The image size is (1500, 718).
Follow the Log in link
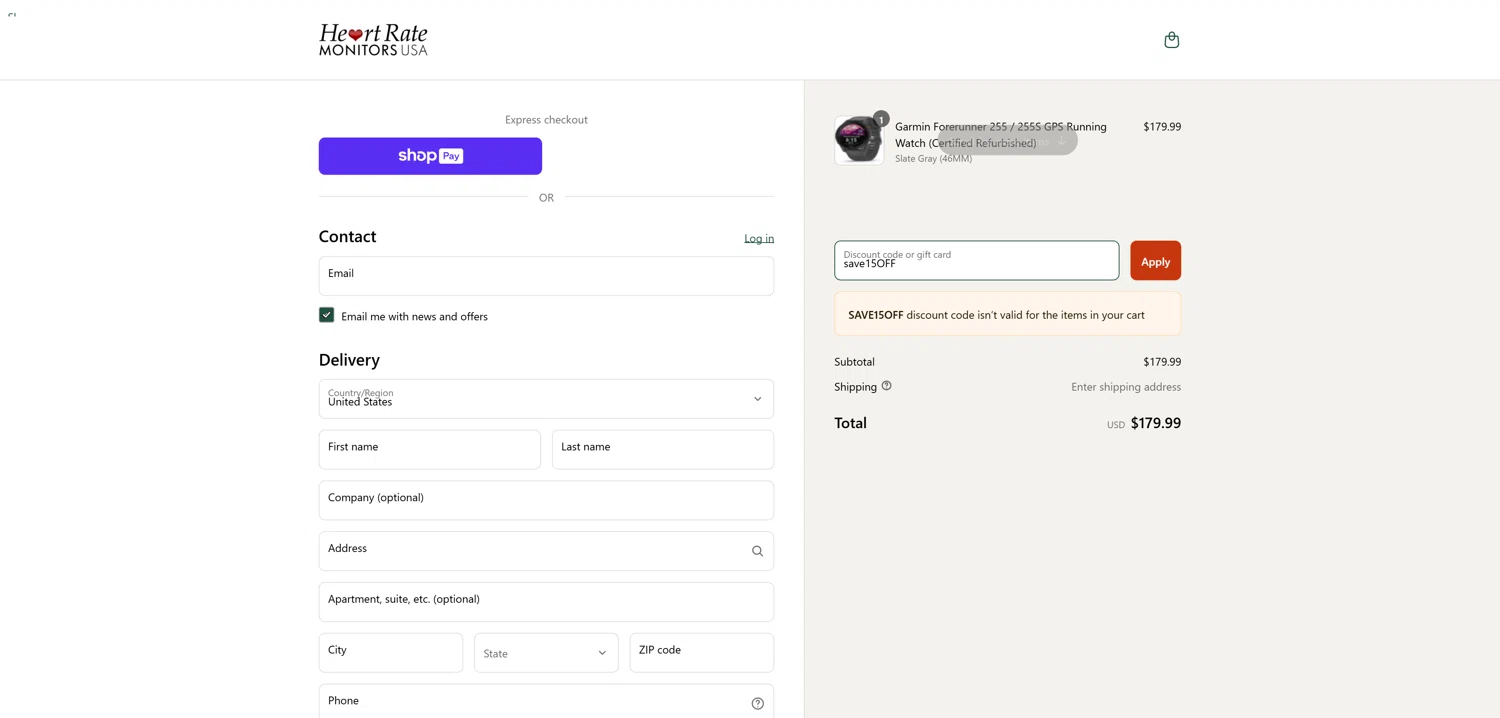[x=759, y=238]
